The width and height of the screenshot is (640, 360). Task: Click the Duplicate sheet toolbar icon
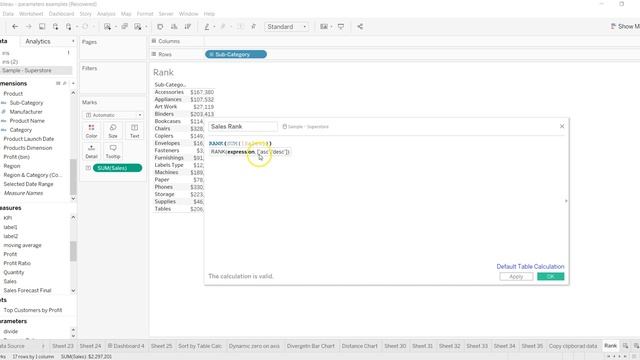124,27
